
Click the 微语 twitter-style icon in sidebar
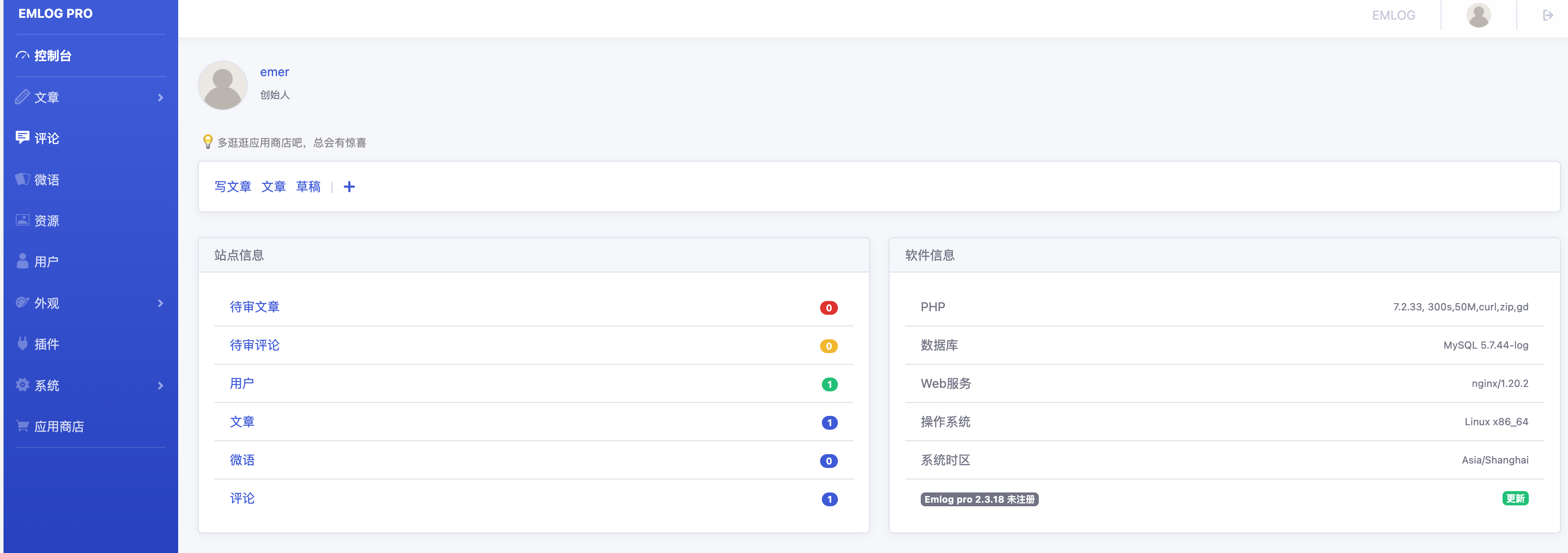coord(23,179)
